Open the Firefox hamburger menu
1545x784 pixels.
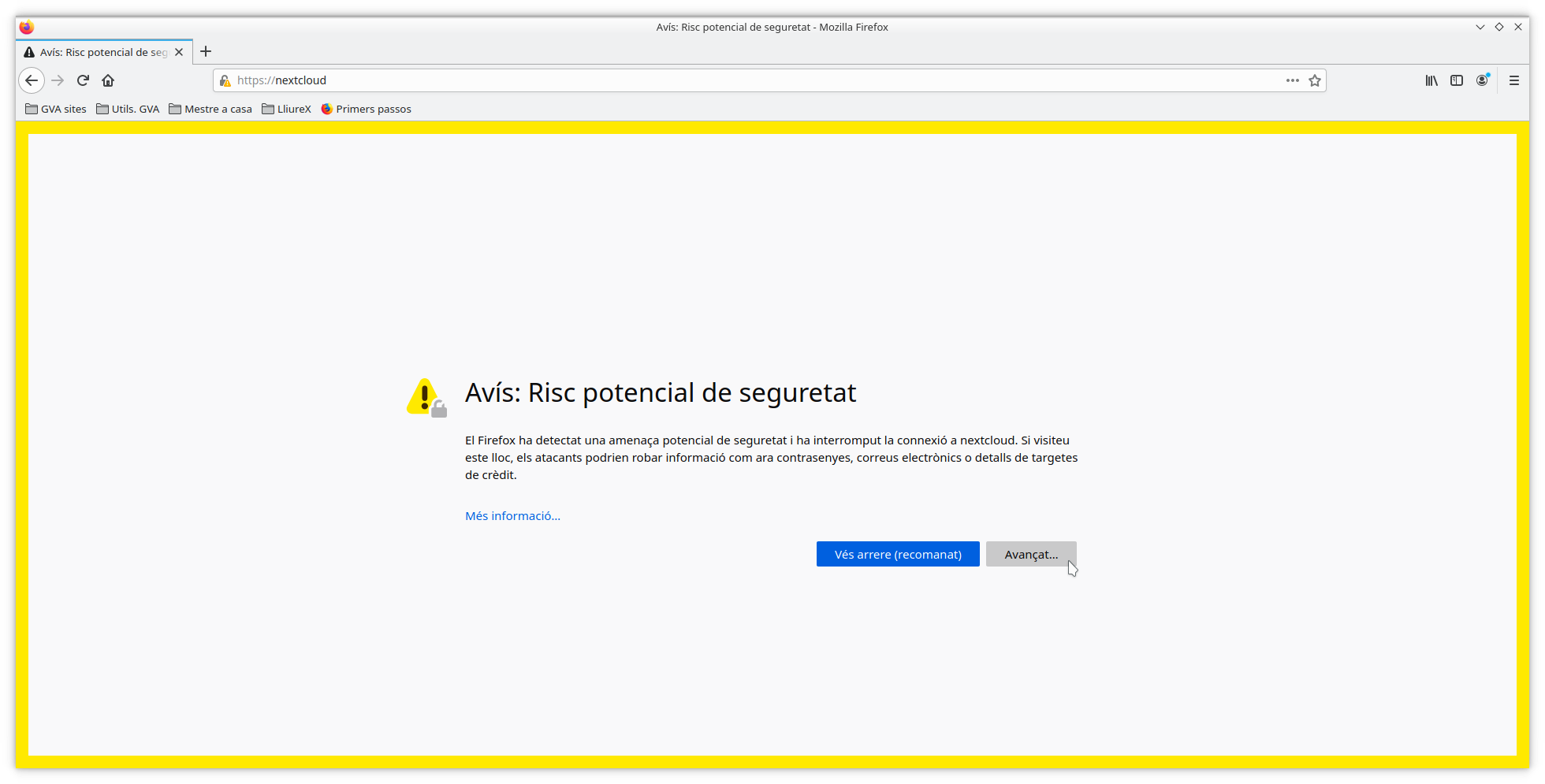(1513, 80)
